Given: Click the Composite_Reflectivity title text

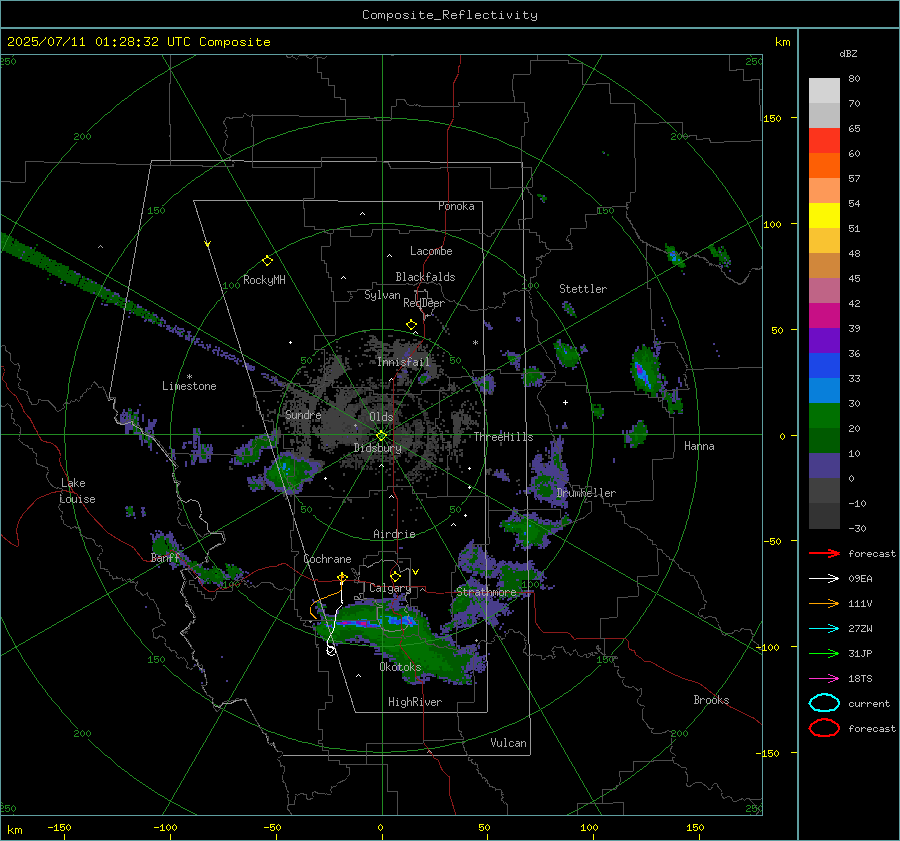Looking at the screenshot, I should coord(449,15).
